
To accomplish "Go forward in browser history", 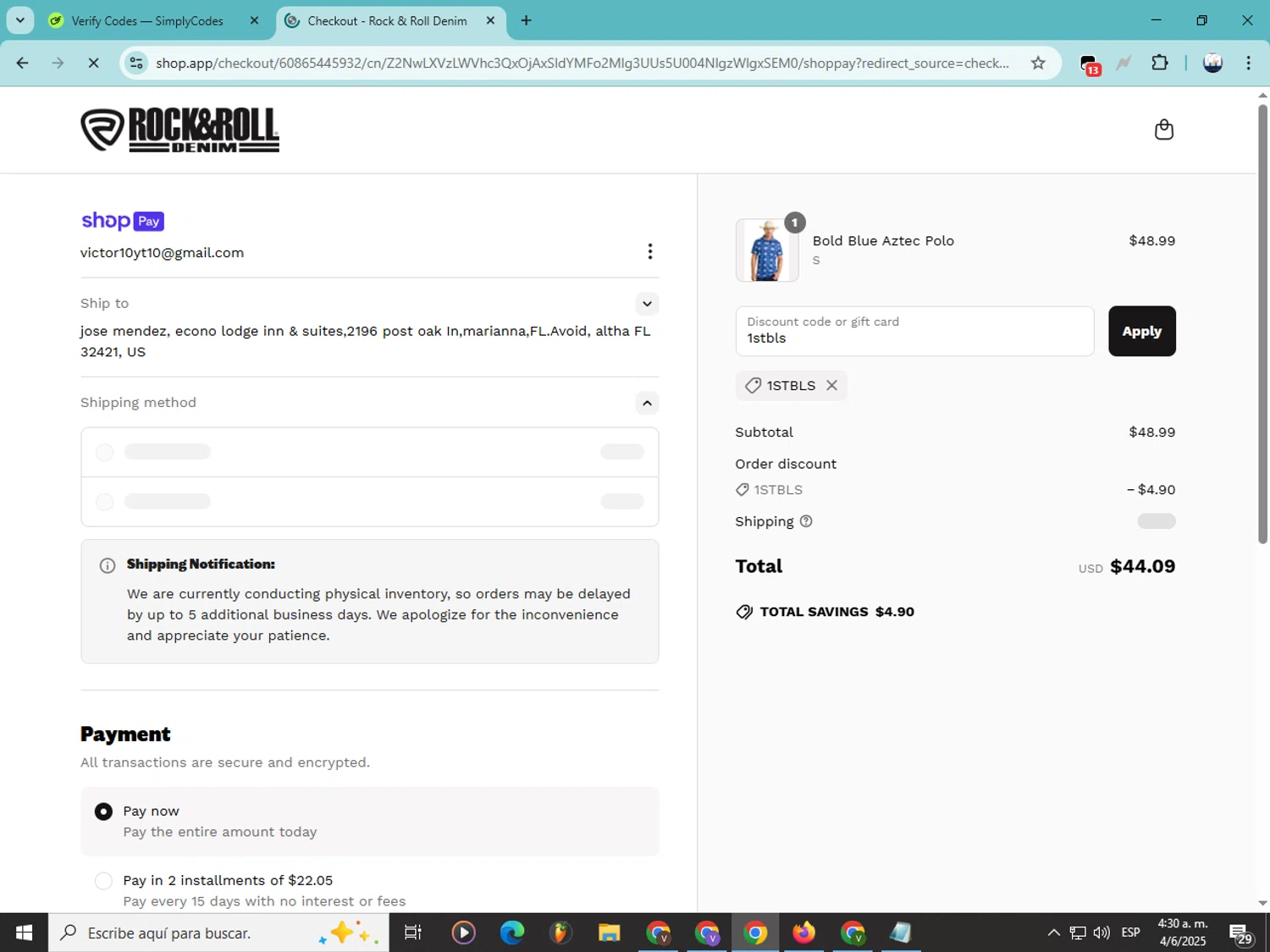I will (x=58, y=63).
